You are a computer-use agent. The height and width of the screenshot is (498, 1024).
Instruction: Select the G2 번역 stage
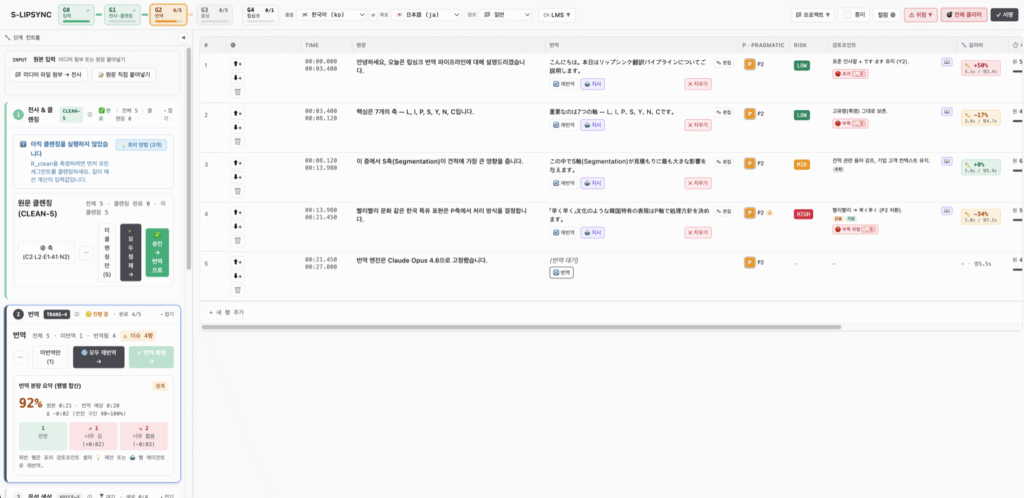(x=168, y=13)
